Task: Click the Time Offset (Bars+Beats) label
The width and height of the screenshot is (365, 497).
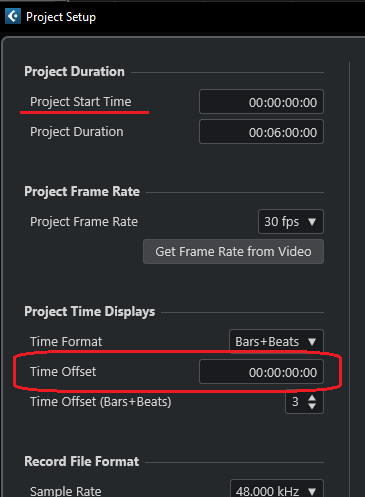Action: [x=101, y=402]
